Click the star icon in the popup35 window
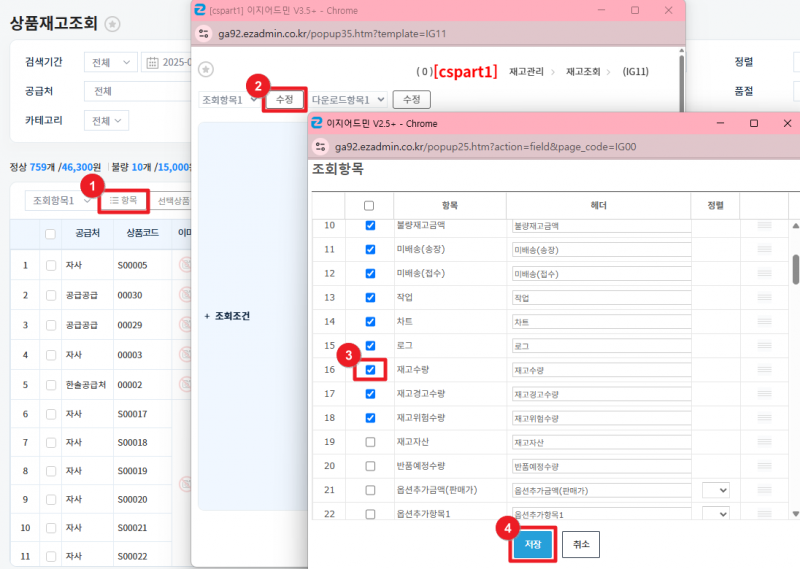Viewport: 800px width, 569px height. pyautogui.click(x=206, y=69)
